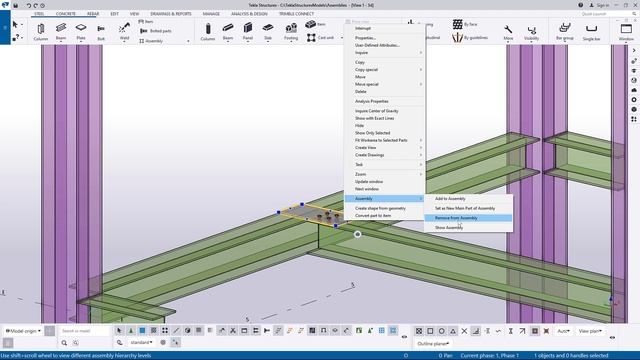Choose Set as New Main Part of Assembly
Screen dimensions: 640x360
point(468,208)
